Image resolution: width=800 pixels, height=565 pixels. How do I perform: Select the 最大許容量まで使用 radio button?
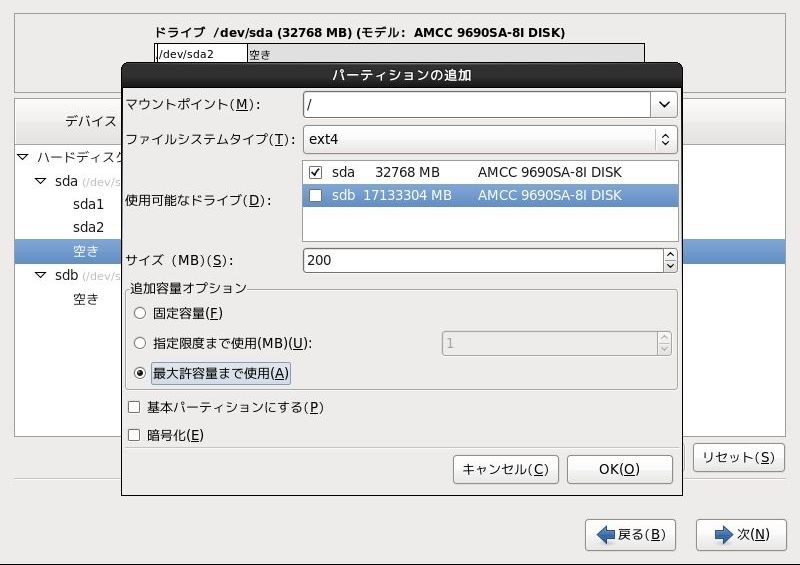[x=140, y=373]
